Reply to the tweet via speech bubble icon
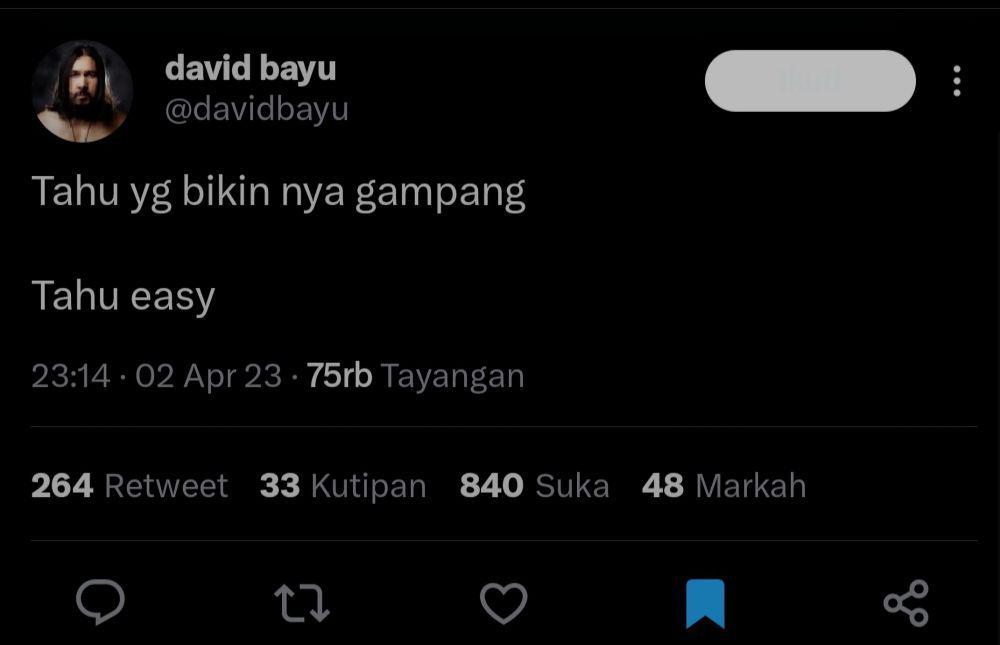Image resolution: width=1000 pixels, height=645 pixels. [100, 602]
